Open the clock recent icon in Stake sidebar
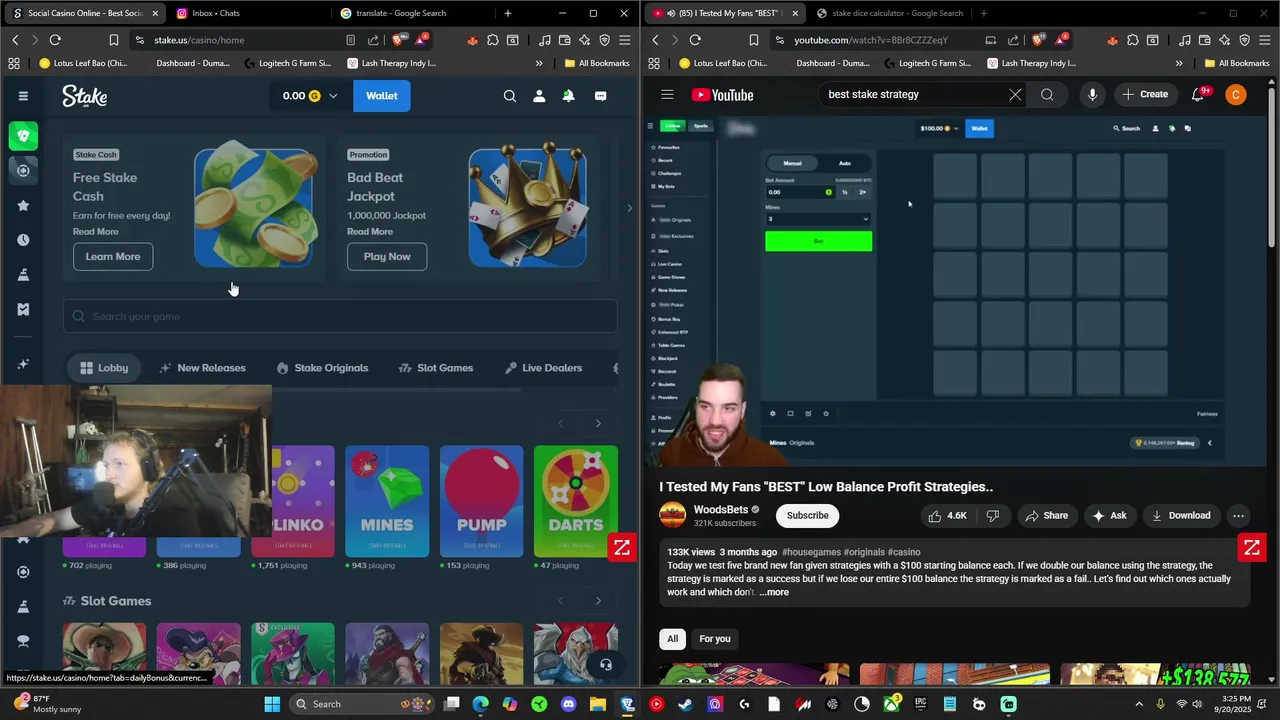1280x720 pixels. point(23,240)
